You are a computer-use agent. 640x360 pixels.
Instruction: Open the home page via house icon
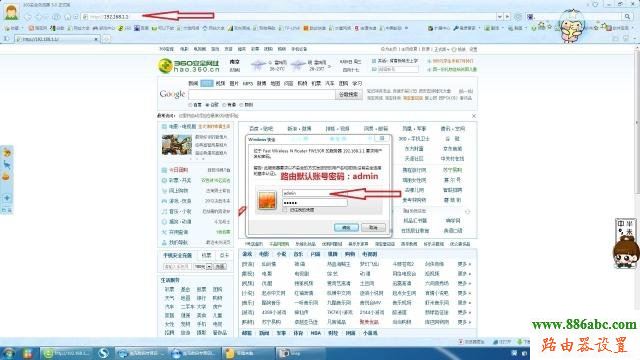point(67,17)
